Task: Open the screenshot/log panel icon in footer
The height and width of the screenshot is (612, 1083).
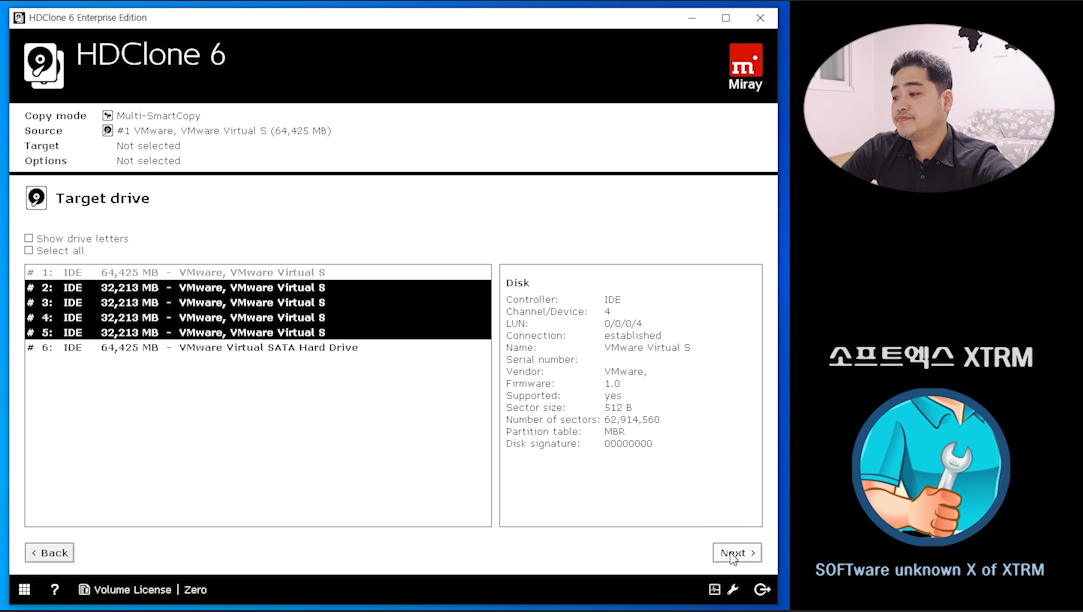Action: coord(714,589)
